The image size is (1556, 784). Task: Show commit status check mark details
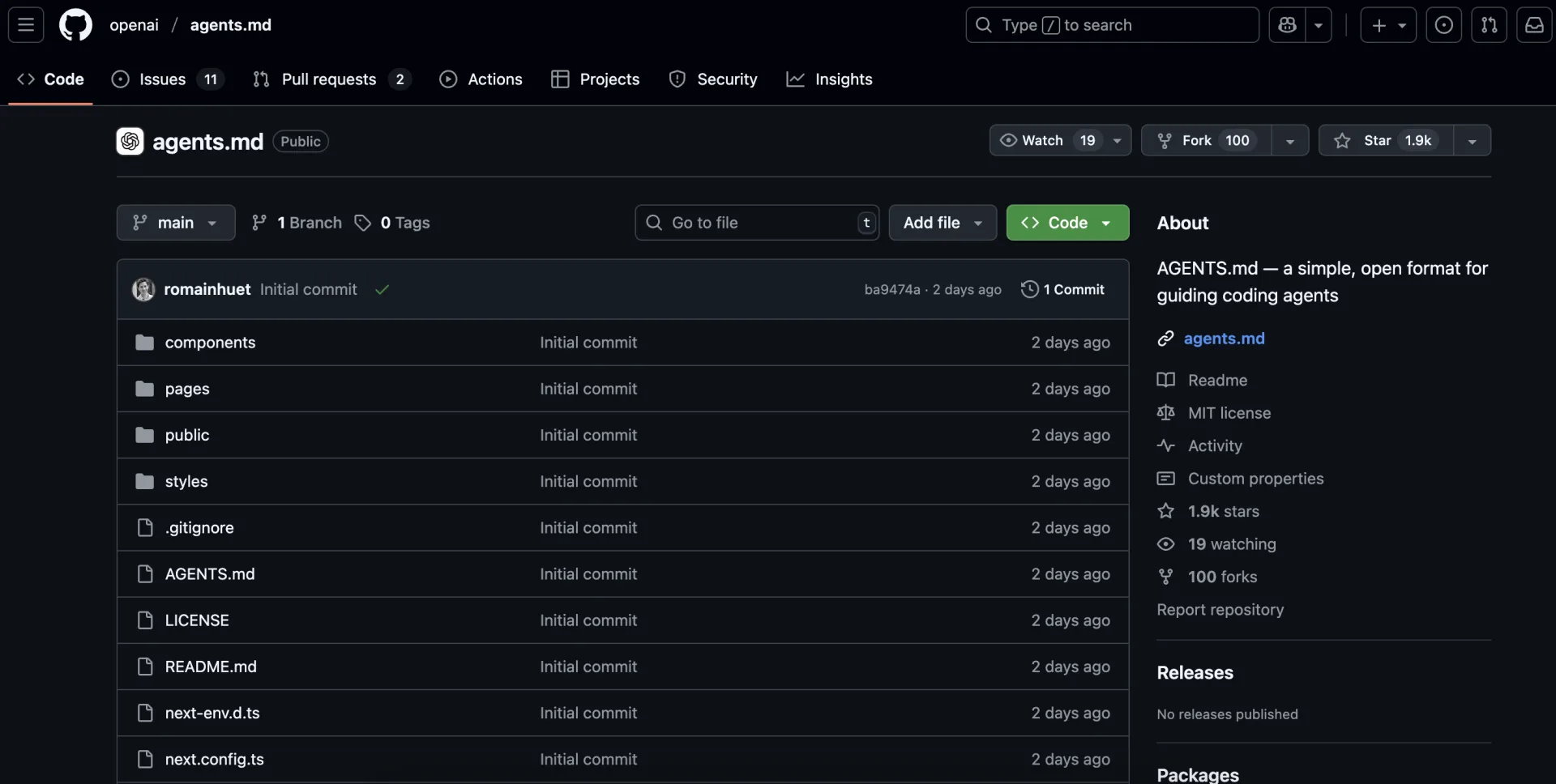click(382, 289)
